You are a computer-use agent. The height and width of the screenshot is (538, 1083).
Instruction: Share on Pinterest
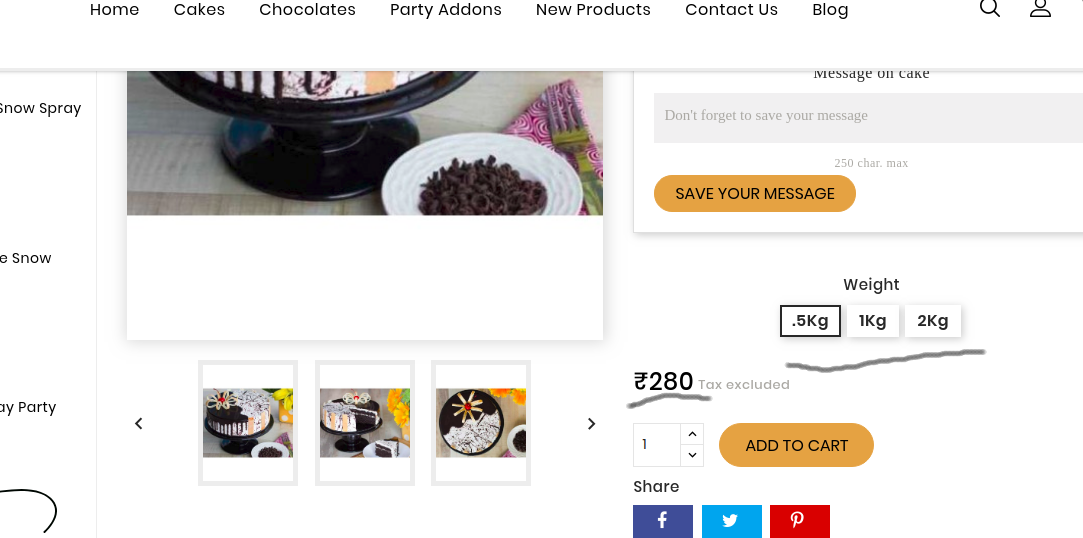(799, 521)
